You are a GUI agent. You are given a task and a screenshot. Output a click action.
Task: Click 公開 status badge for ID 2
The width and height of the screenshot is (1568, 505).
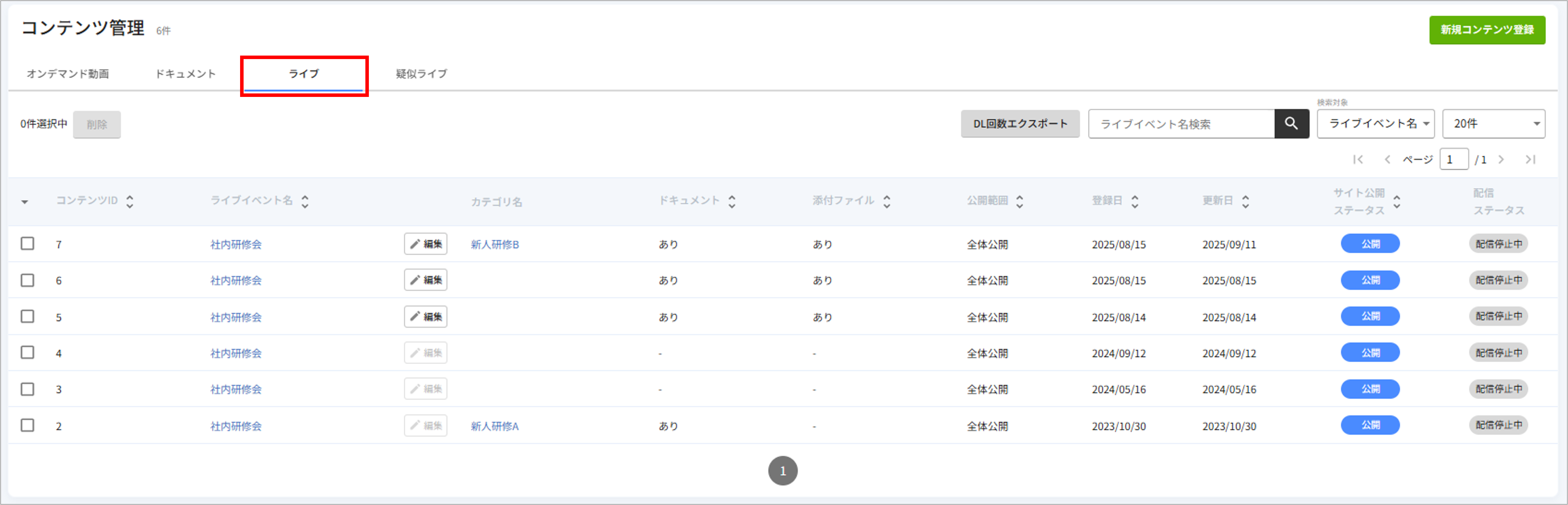(1370, 425)
